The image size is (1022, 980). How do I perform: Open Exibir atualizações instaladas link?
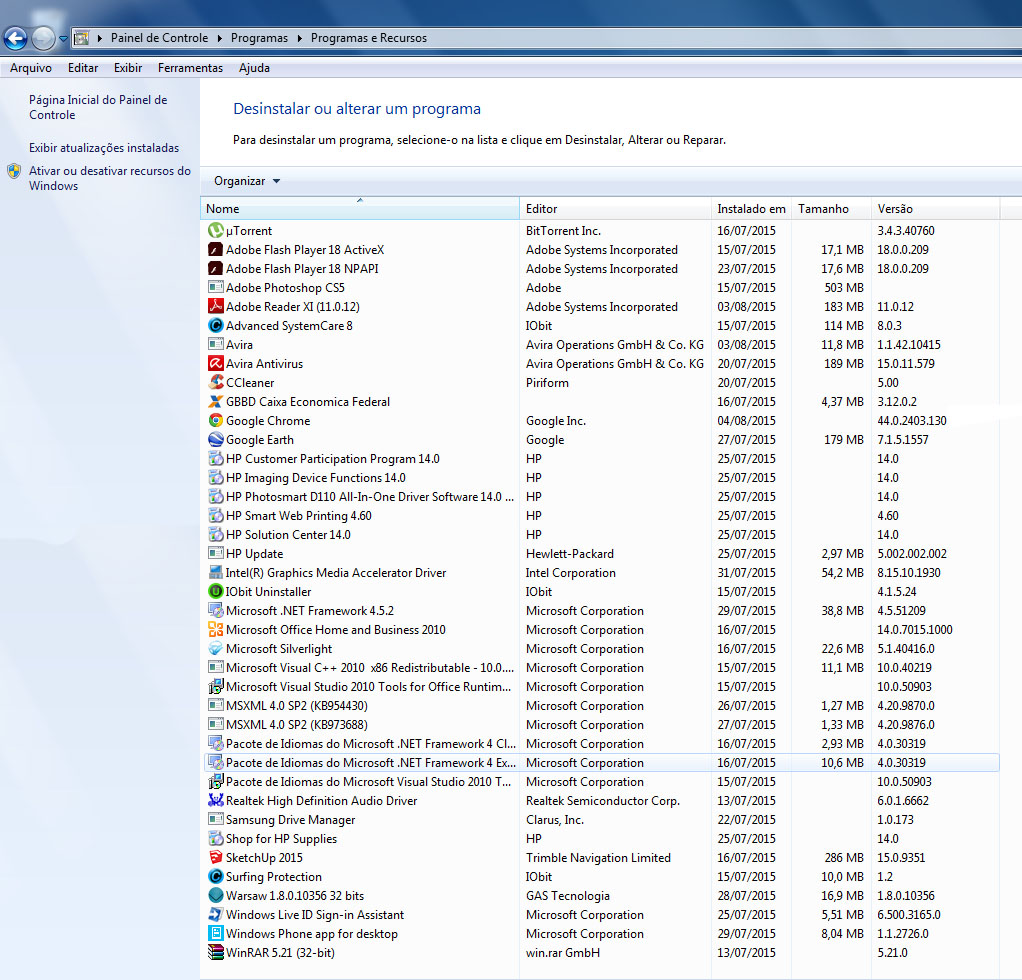pos(104,148)
